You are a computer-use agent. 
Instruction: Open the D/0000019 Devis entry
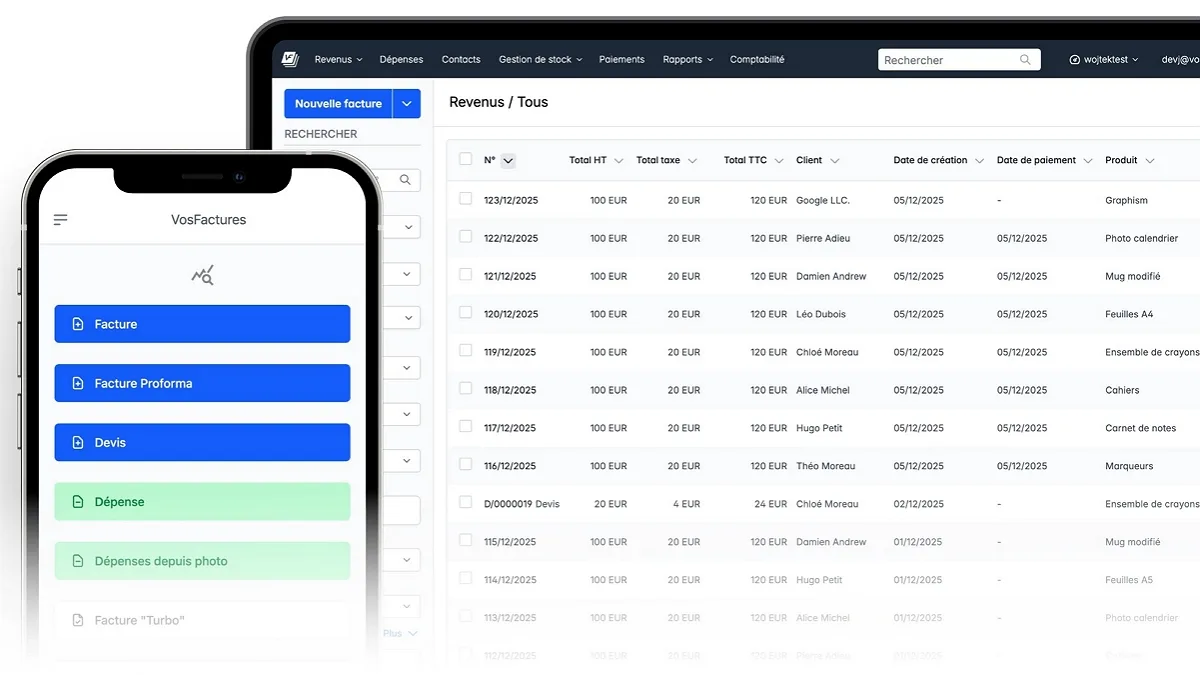522,504
